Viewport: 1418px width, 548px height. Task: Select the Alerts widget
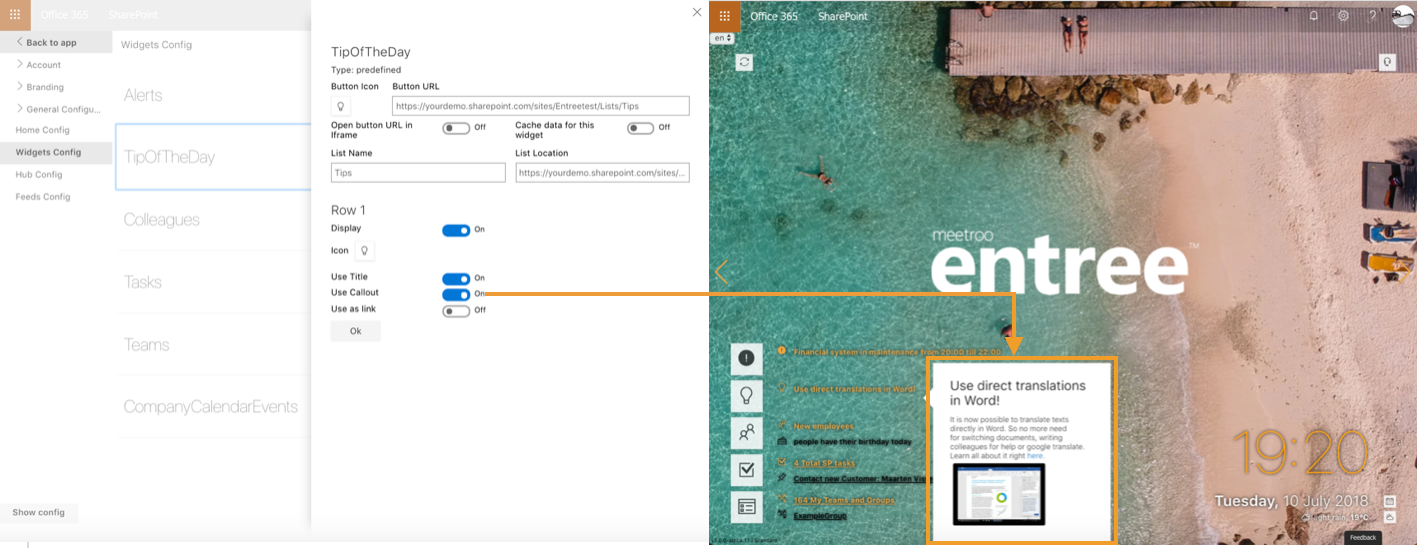[x=213, y=95]
